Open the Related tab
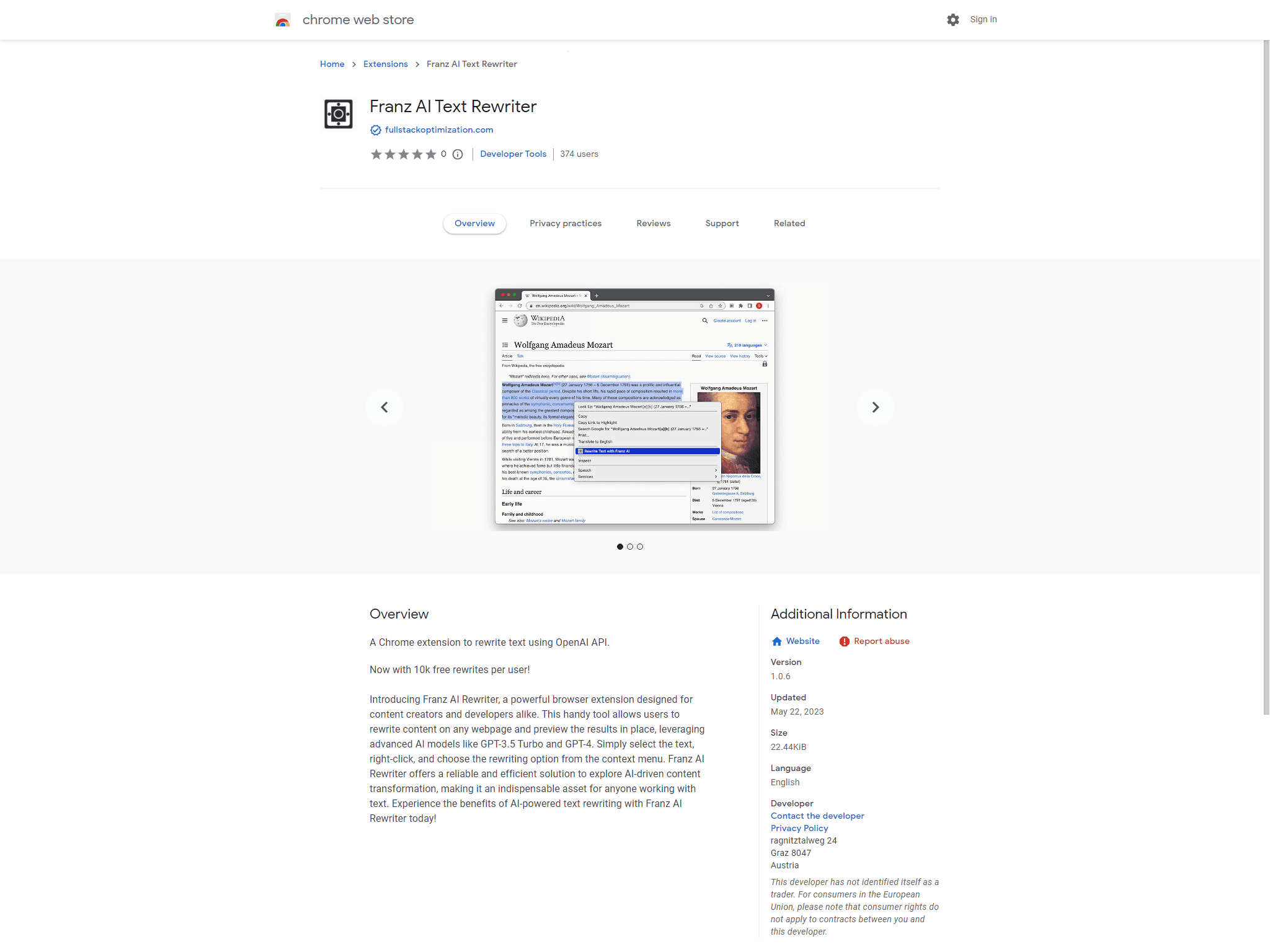This screenshot has height=952, width=1270. [x=789, y=224]
